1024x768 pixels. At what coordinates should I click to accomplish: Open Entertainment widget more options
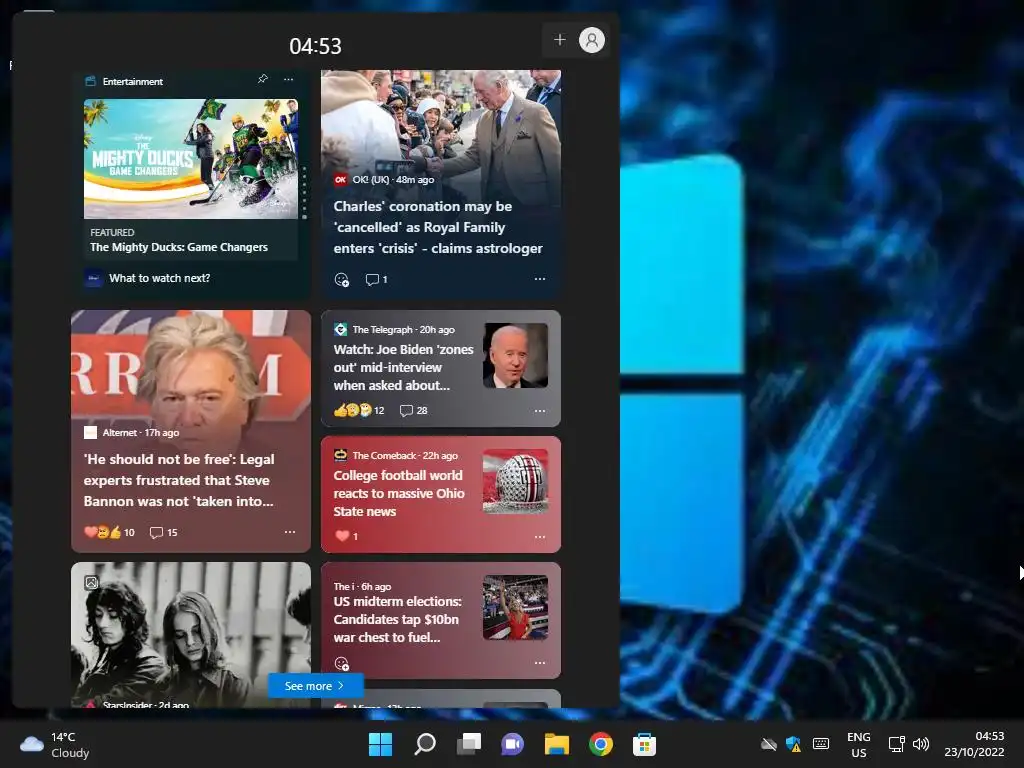pos(289,79)
